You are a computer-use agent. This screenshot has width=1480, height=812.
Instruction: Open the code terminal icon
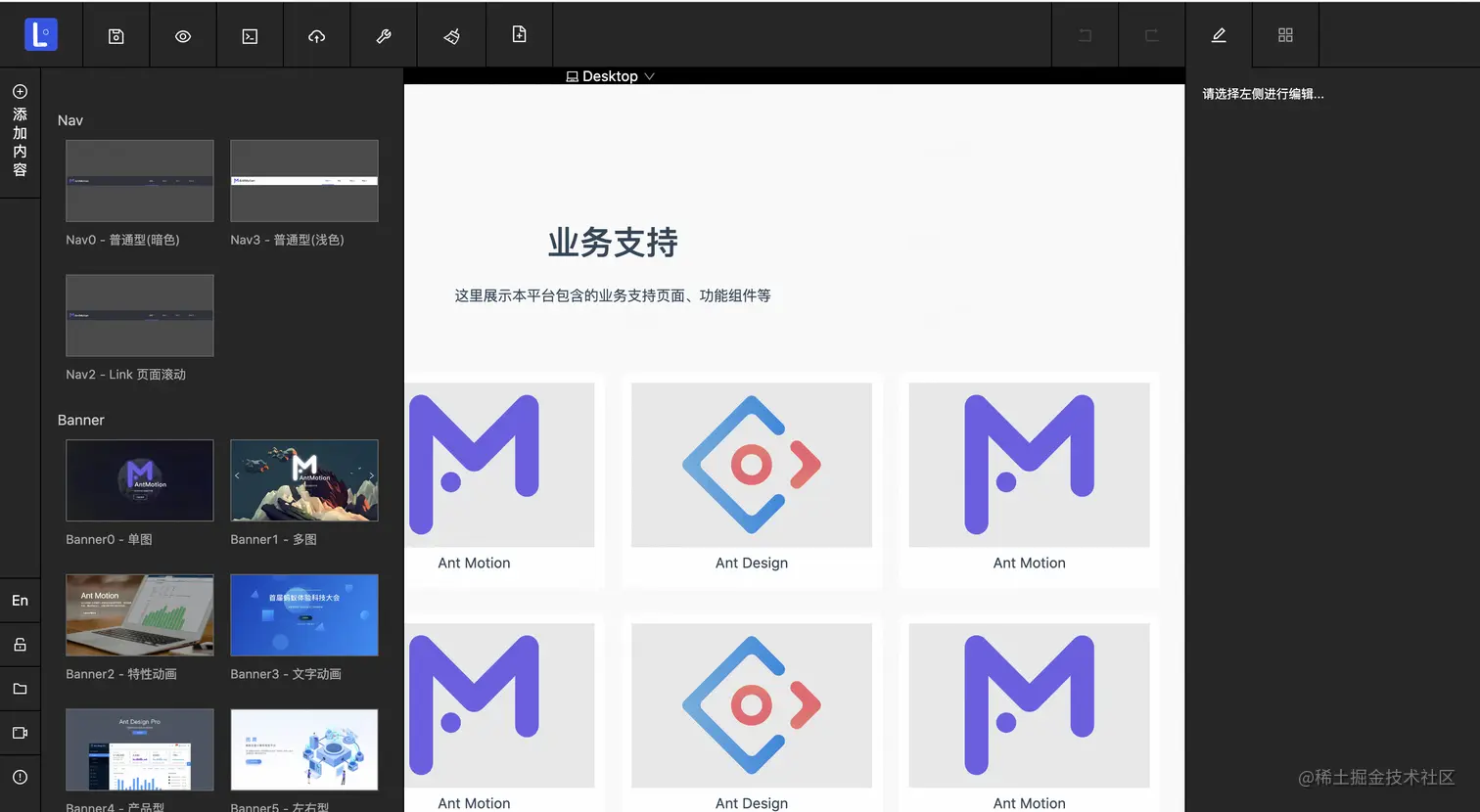pos(250,36)
